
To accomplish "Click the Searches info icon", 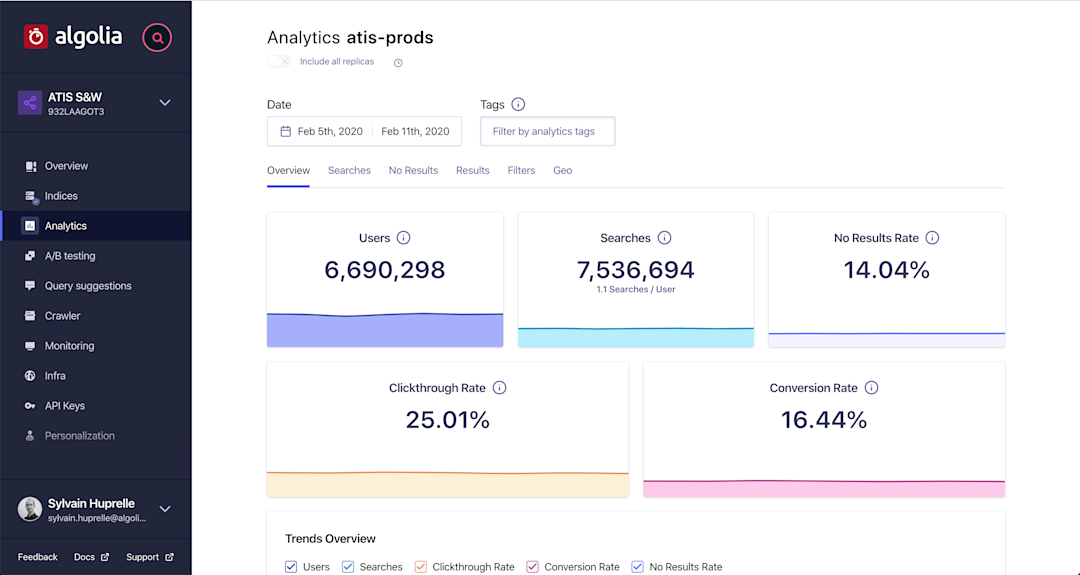I will pyautogui.click(x=664, y=238).
